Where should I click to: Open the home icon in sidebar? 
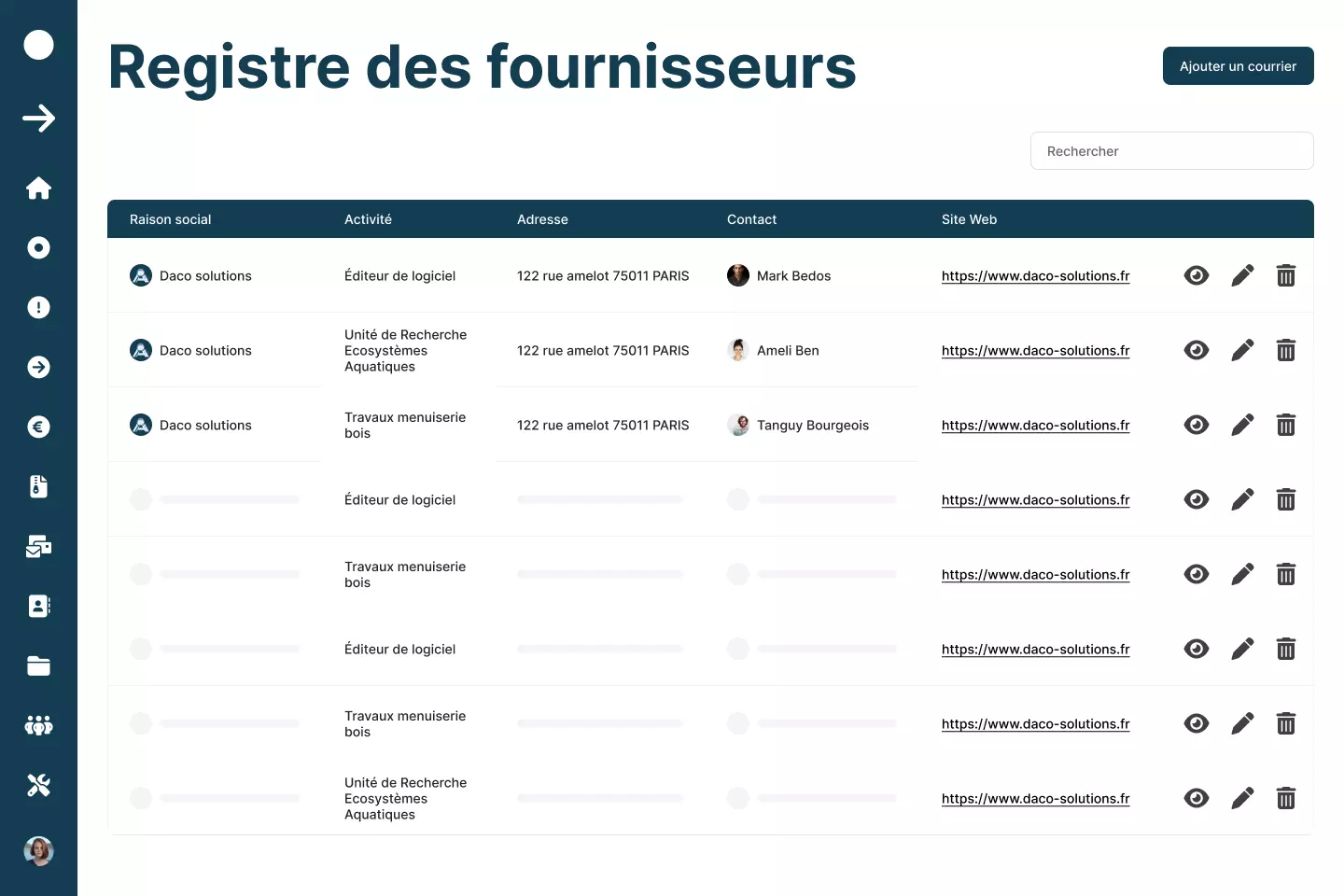[38, 189]
